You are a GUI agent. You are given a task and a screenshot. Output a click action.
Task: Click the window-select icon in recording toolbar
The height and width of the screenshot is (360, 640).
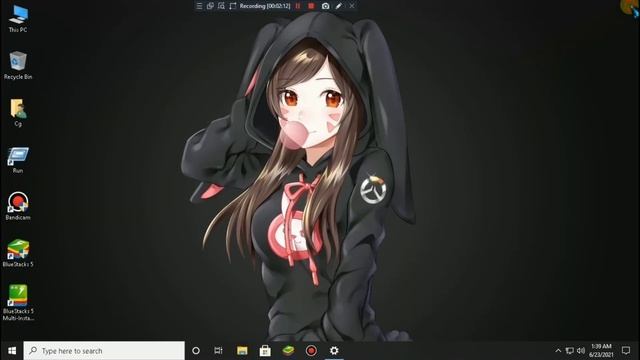(210, 6)
